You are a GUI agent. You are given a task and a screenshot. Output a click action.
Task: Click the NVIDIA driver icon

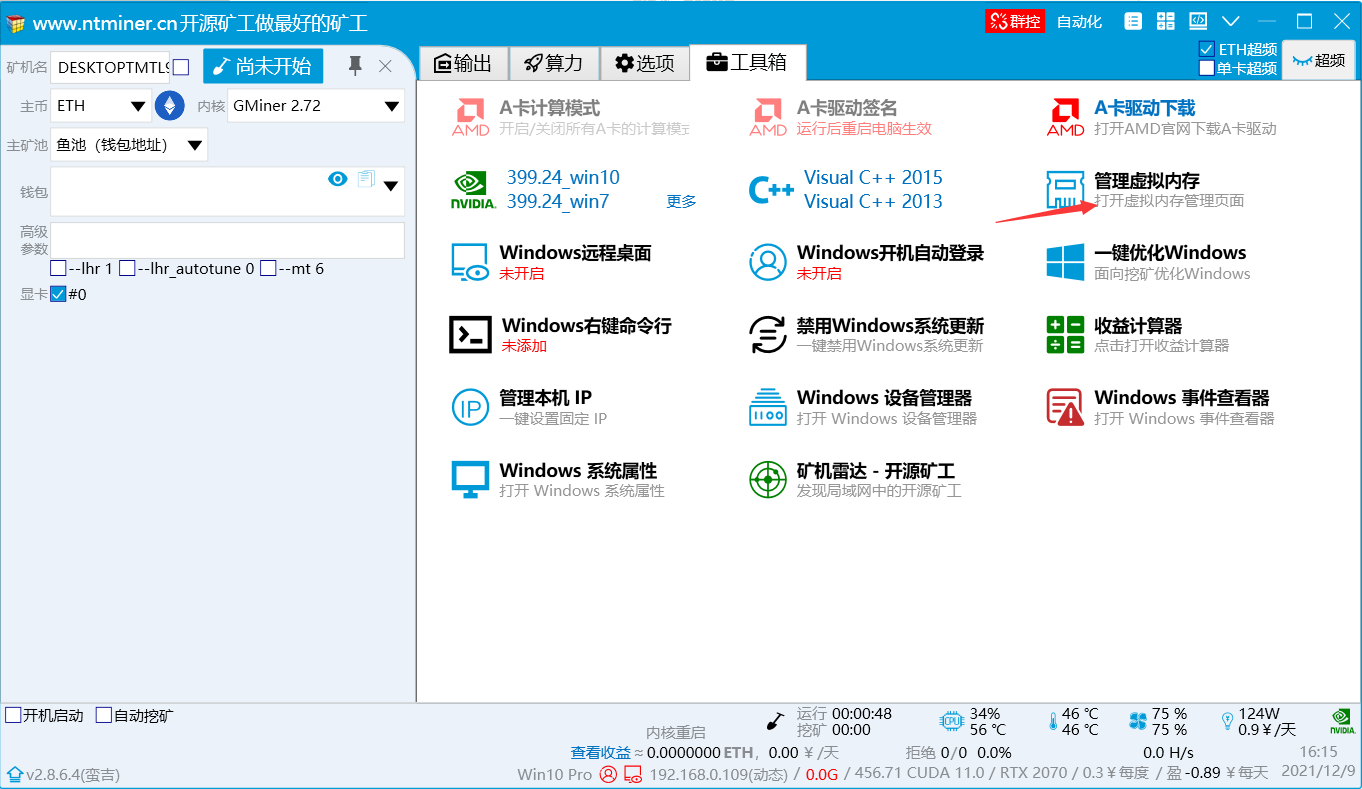[x=473, y=190]
